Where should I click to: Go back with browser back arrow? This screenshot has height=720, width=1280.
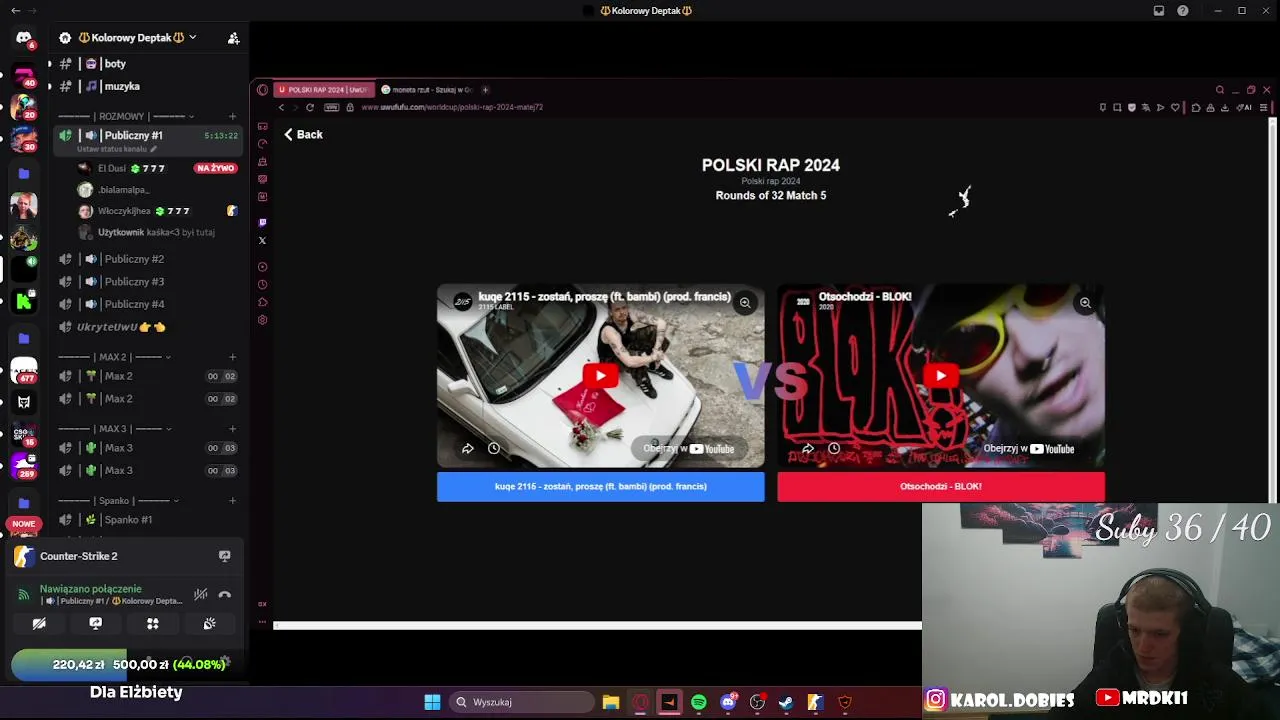(281, 107)
